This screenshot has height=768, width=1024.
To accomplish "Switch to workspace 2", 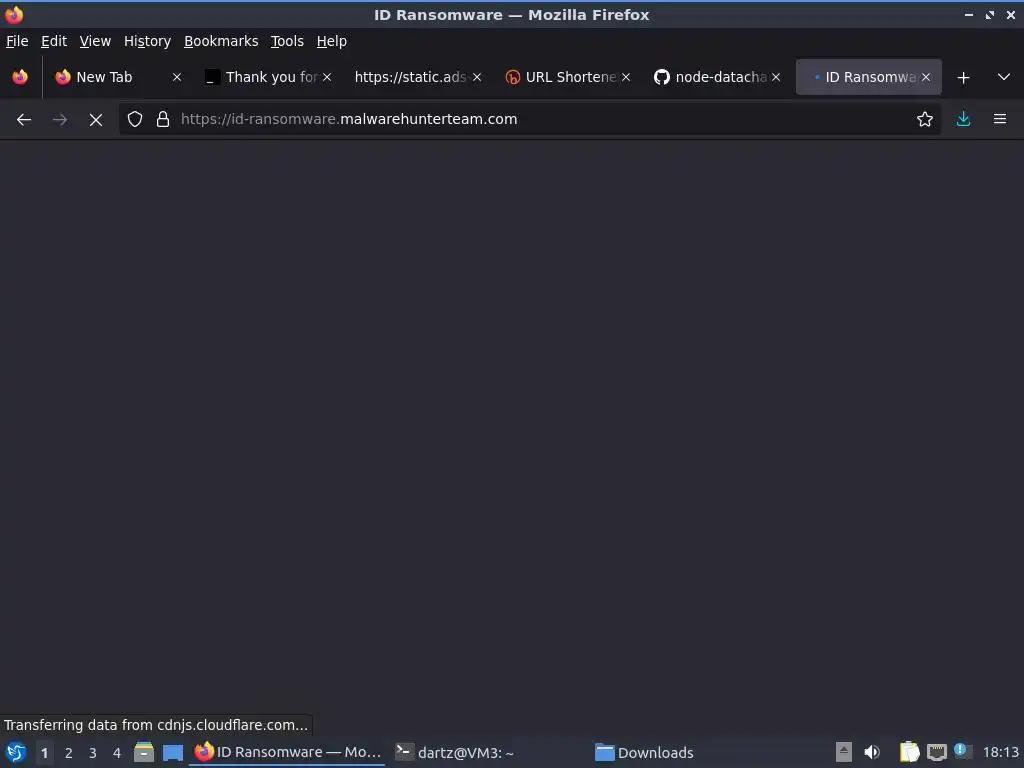I will click(69, 753).
